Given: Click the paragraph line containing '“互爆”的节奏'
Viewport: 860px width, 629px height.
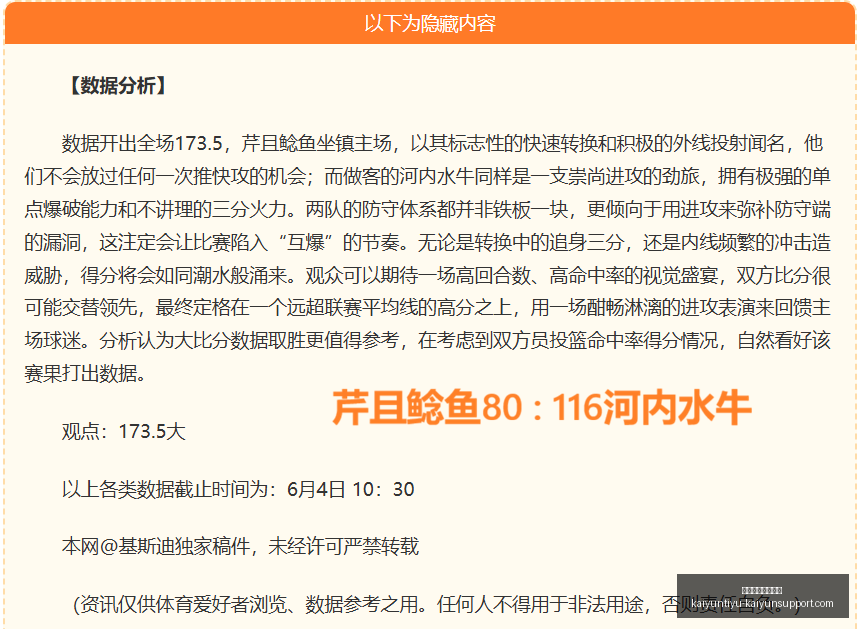Looking at the screenshot, I should [x=427, y=242].
